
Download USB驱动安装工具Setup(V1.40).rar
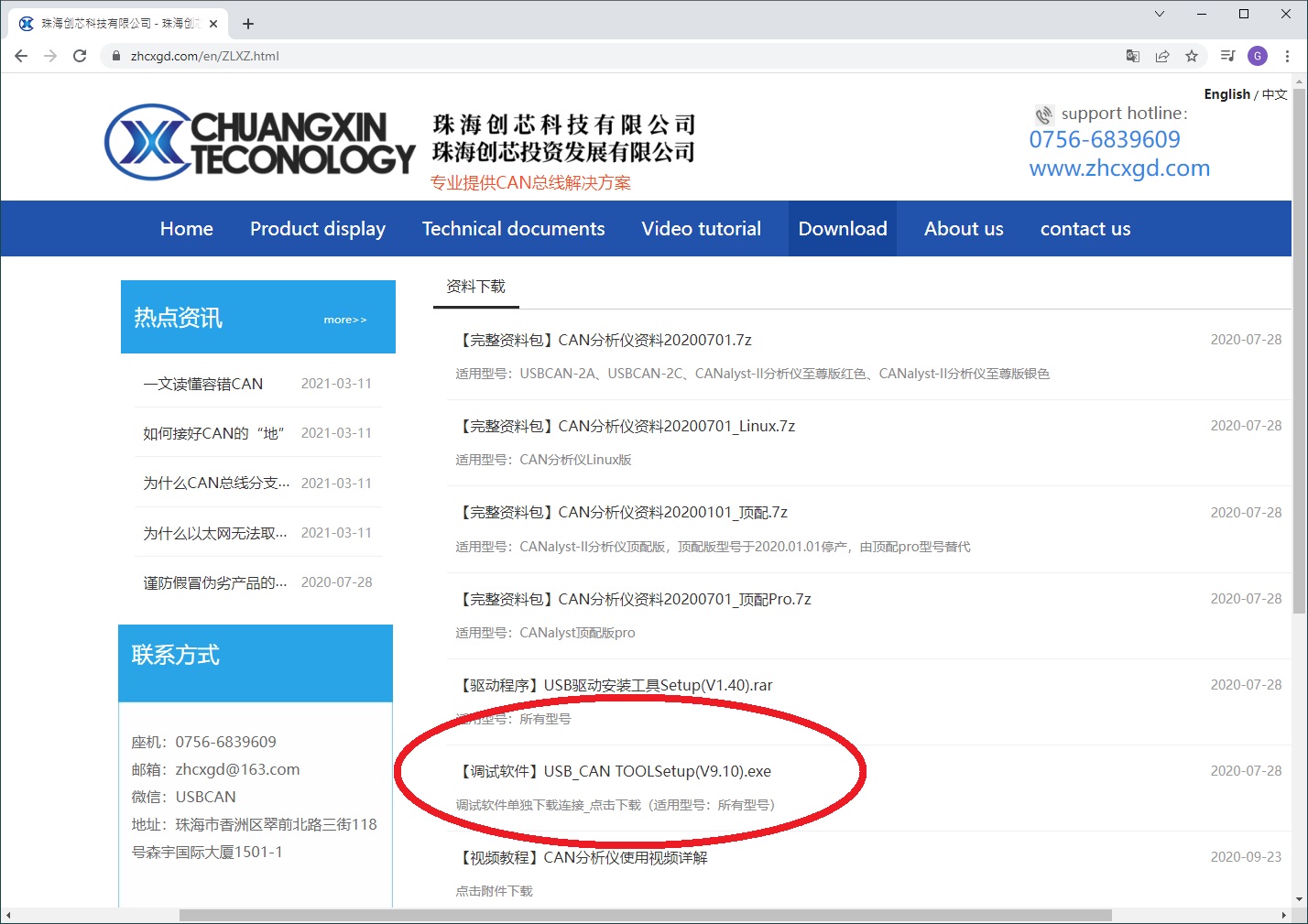(615, 685)
